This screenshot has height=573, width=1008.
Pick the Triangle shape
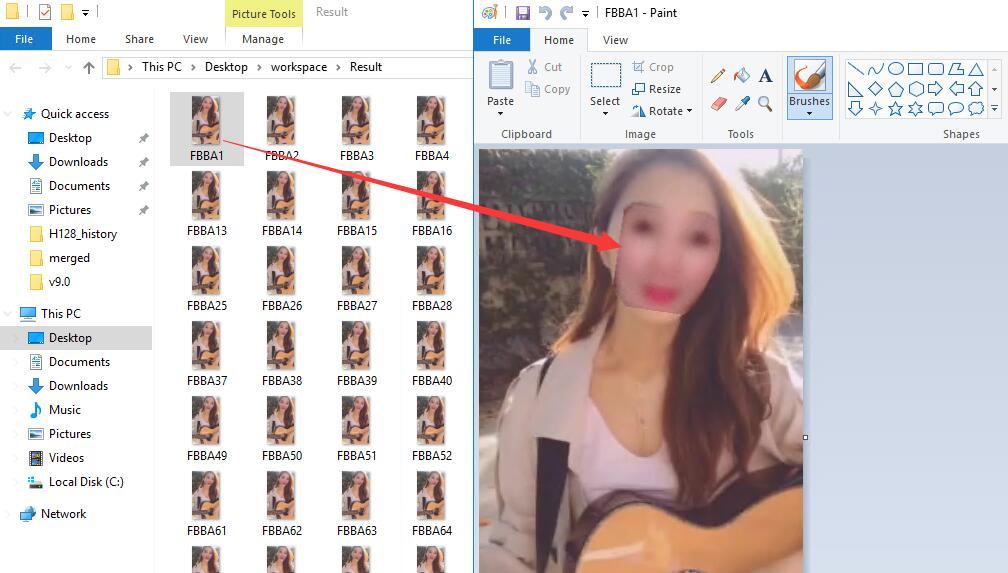(x=976, y=69)
